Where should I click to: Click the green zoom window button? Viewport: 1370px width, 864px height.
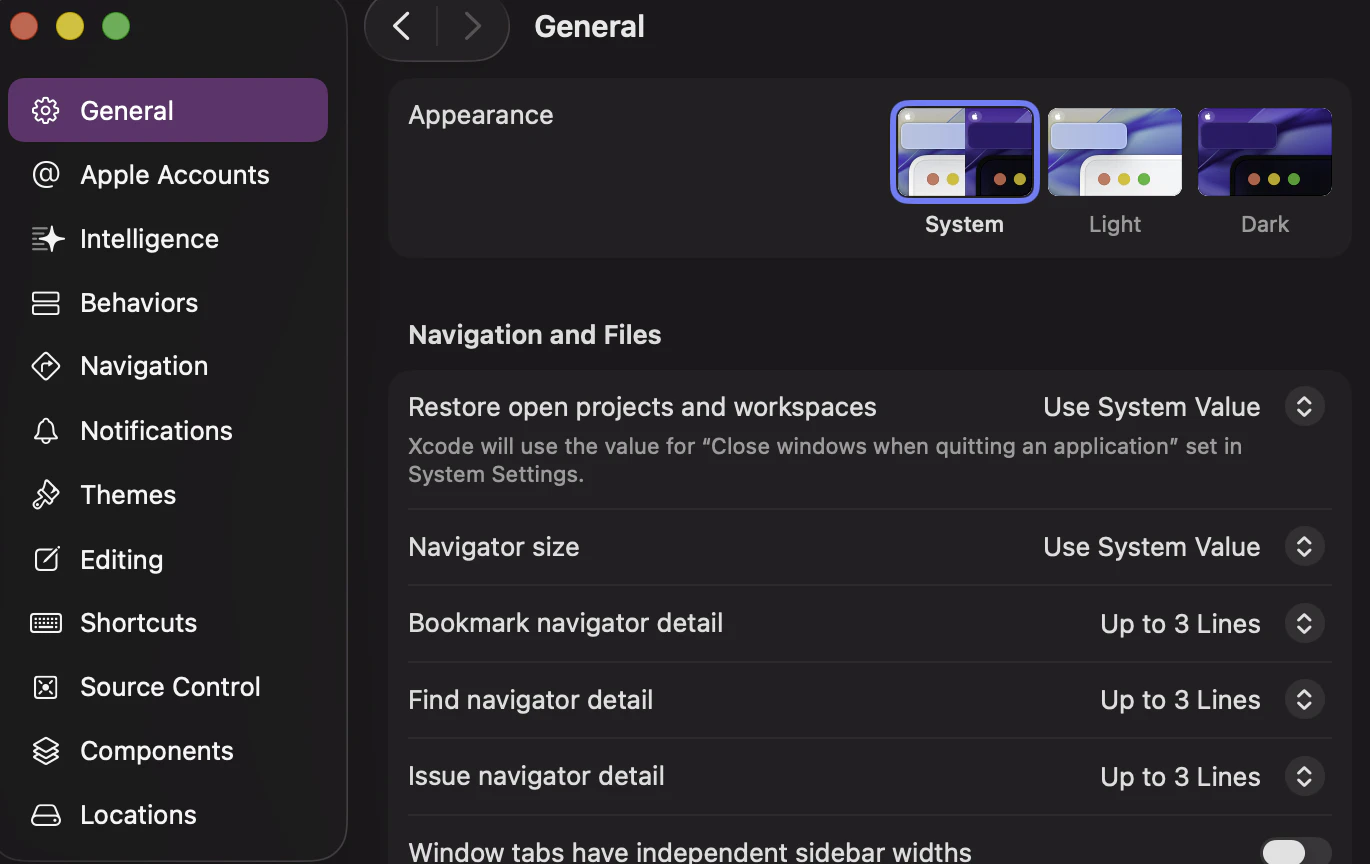tap(116, 26)
